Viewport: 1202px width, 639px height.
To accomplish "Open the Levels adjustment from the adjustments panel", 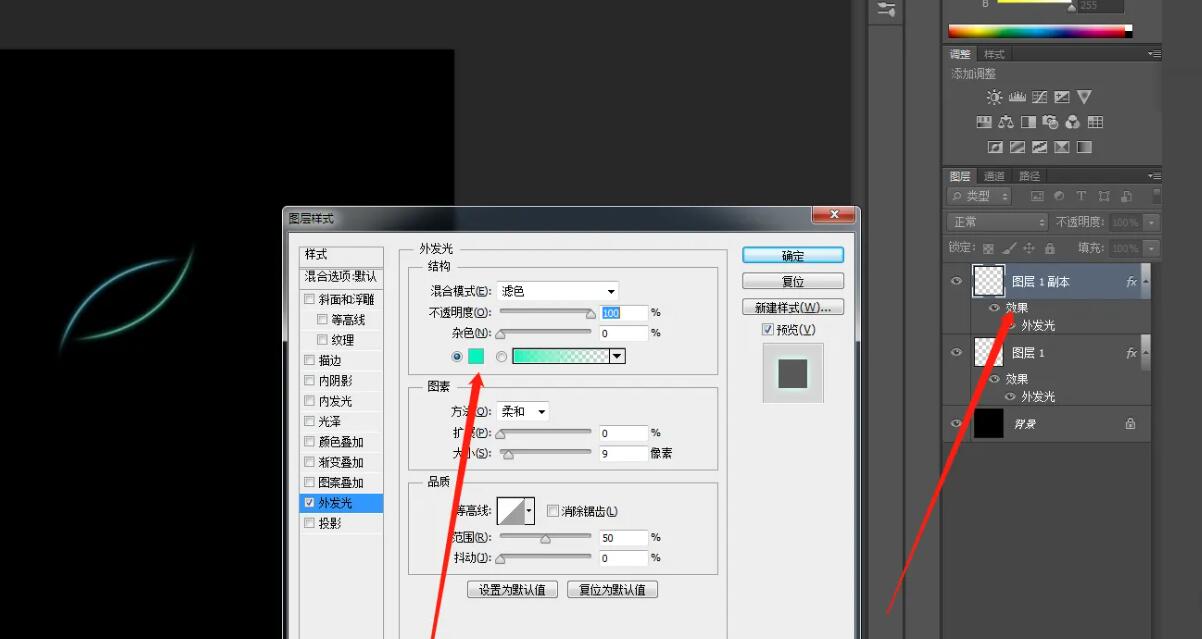I will 1017,96.
